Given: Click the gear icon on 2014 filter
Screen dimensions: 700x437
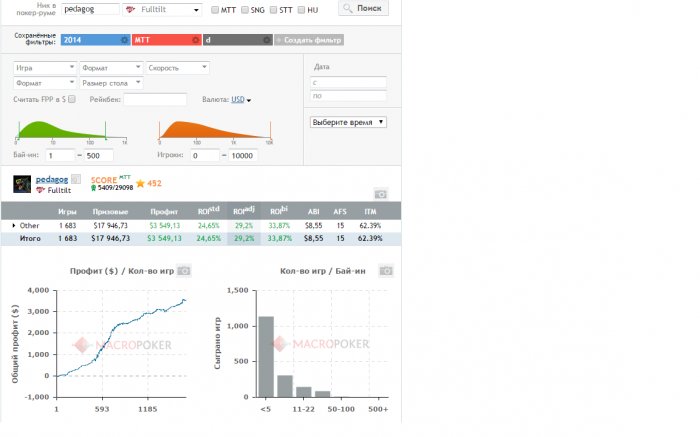Looking at the screenshot, I should pos(125,40).
